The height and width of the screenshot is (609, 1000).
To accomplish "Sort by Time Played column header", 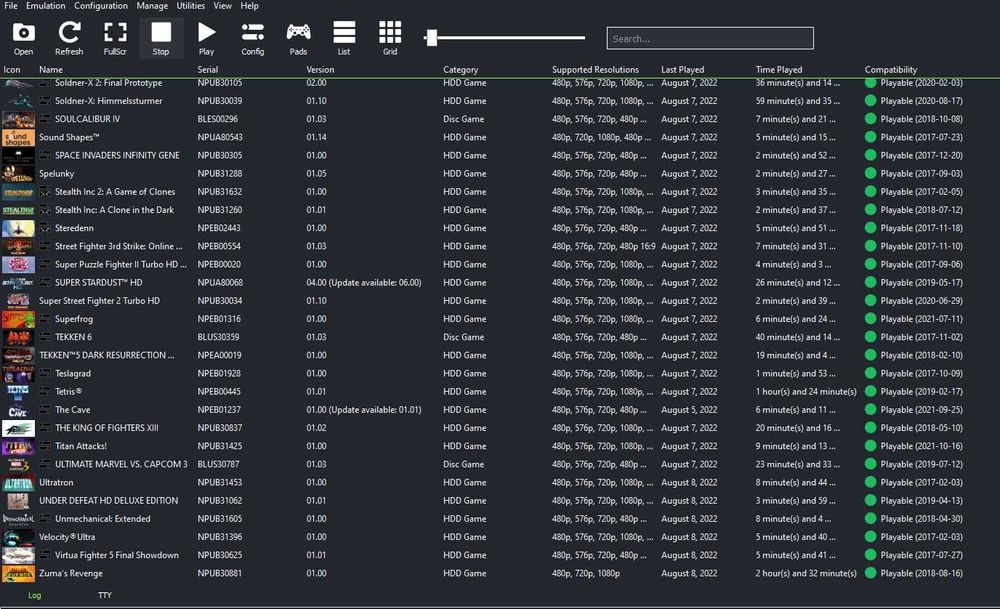I will 779,70.
